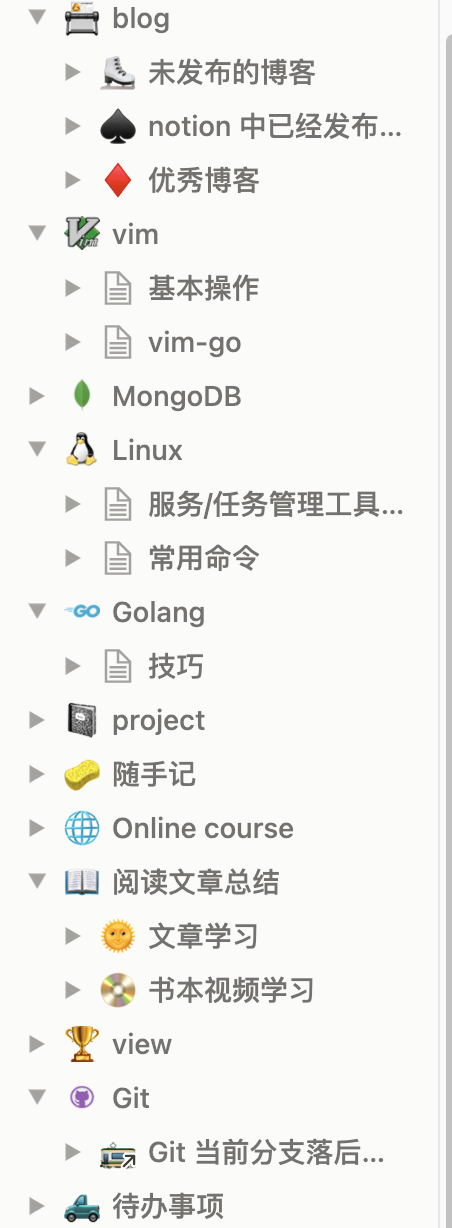This screenshot has height=1228, width=452.
Task: Open the 基本操作 page under vim
Action: click(x=204, y=288)
